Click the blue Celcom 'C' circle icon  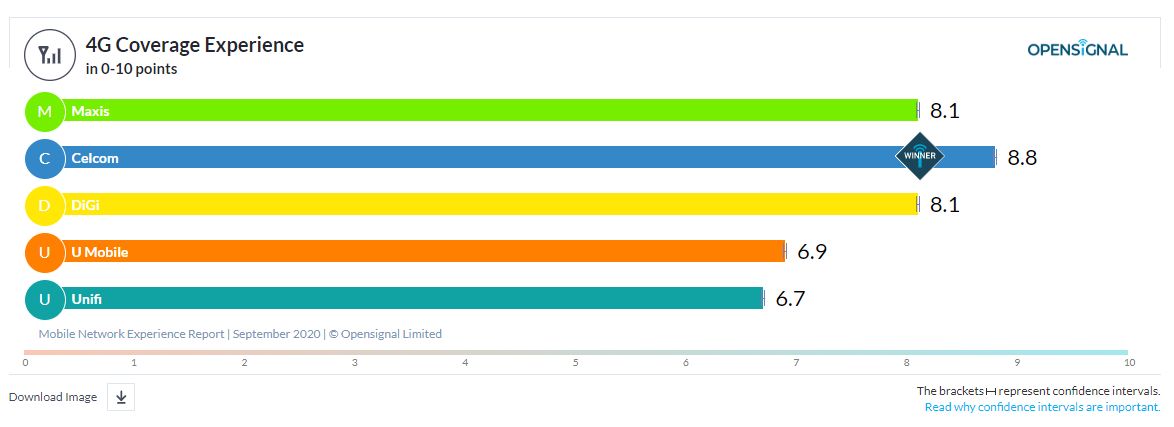click(x=44, y=158)
